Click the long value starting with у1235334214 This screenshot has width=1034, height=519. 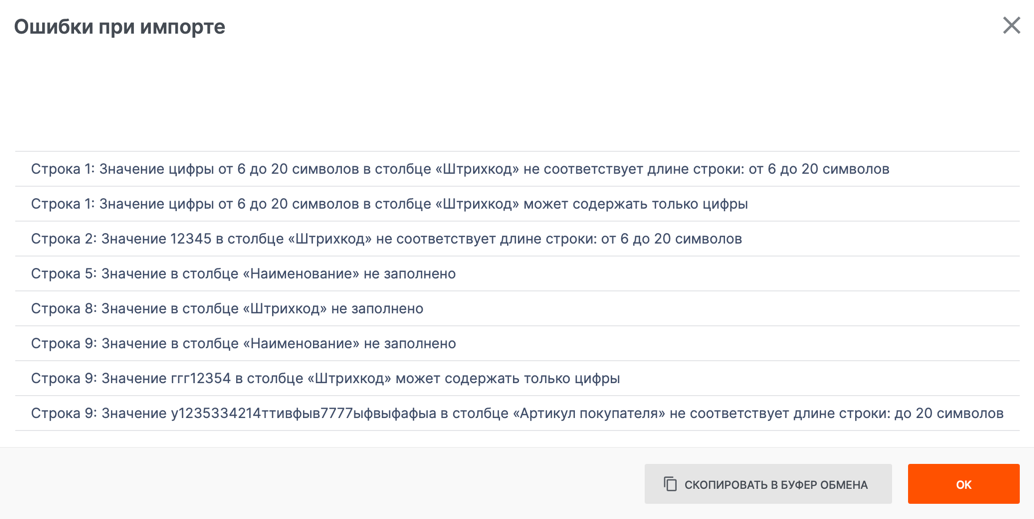click(x=305, y=414)
